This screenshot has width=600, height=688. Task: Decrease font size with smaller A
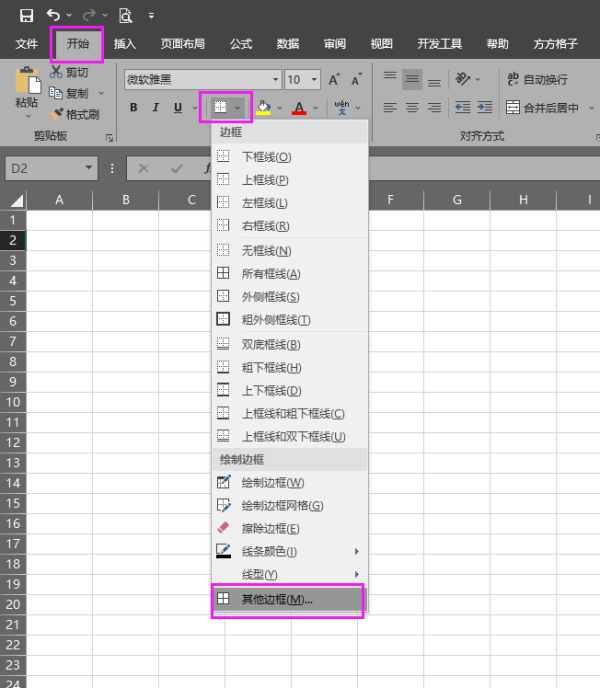[356, 79]
